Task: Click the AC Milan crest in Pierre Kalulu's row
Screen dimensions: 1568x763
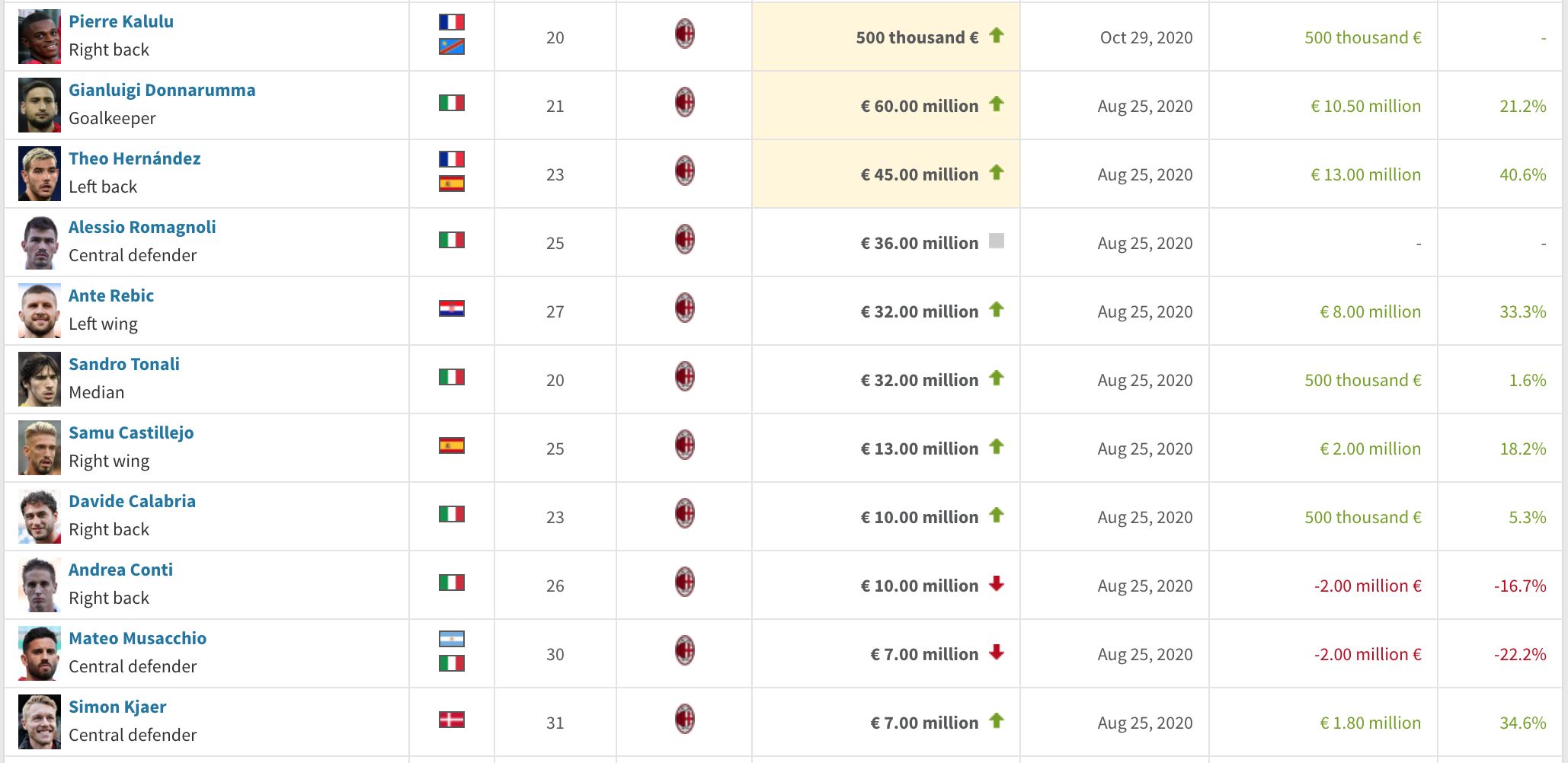Action: coord(684,34)
